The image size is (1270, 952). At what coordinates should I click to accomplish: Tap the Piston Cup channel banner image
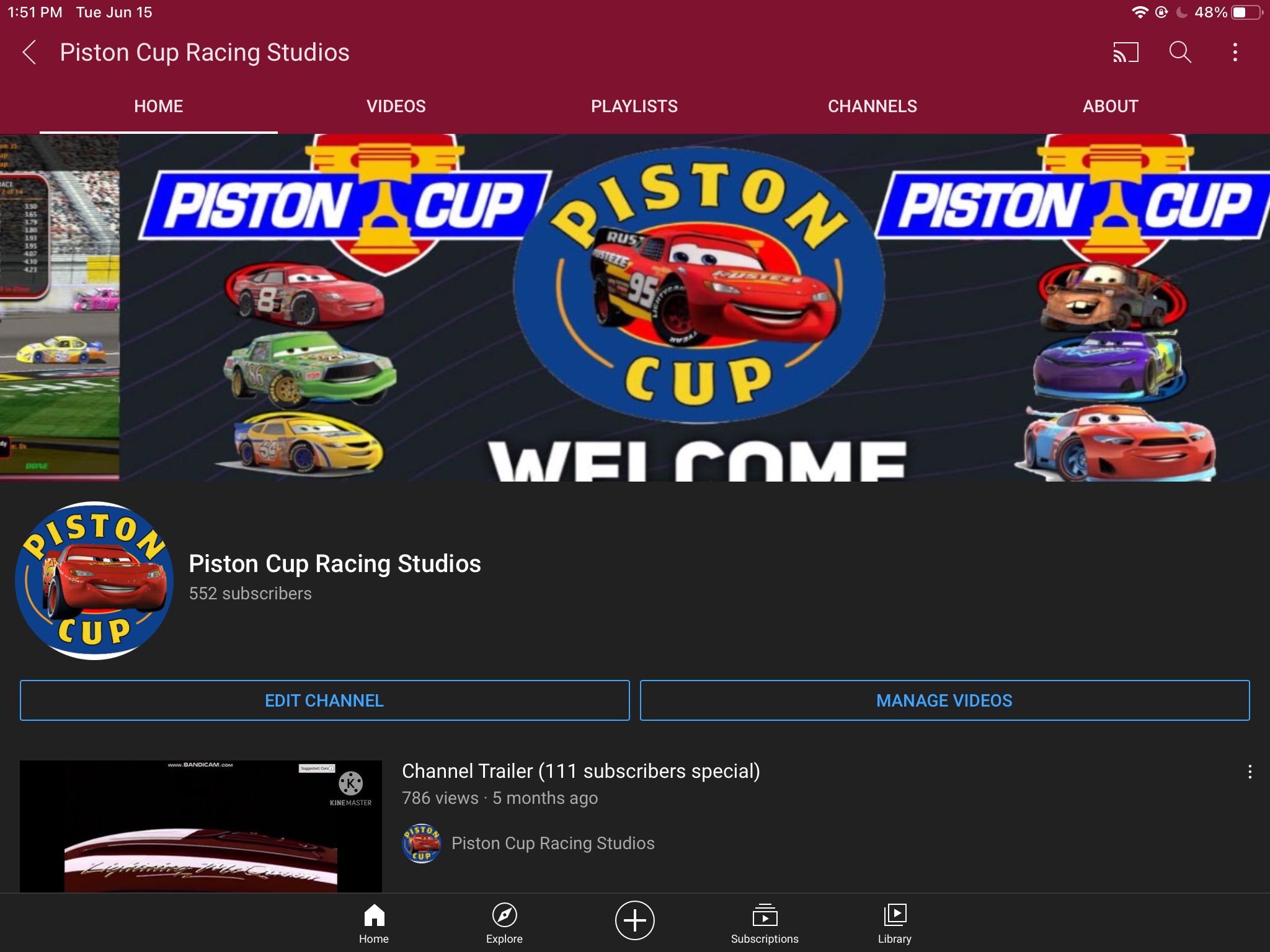[635, 307]
